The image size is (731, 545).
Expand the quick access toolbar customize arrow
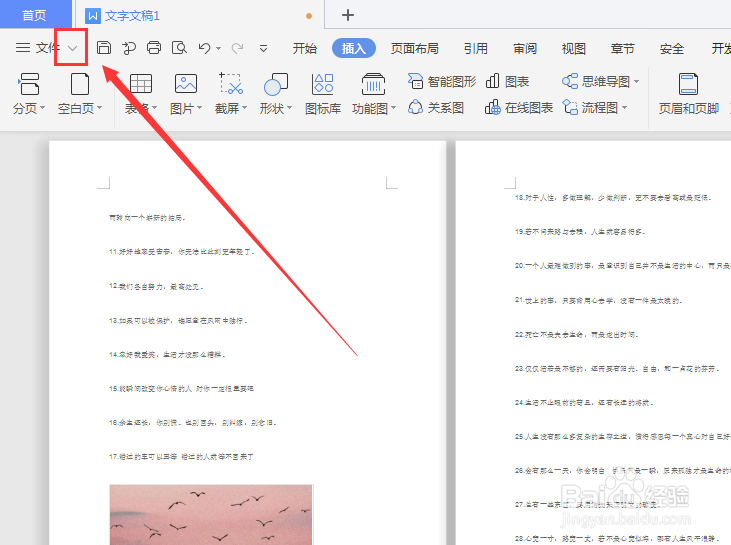click(263, 48)
